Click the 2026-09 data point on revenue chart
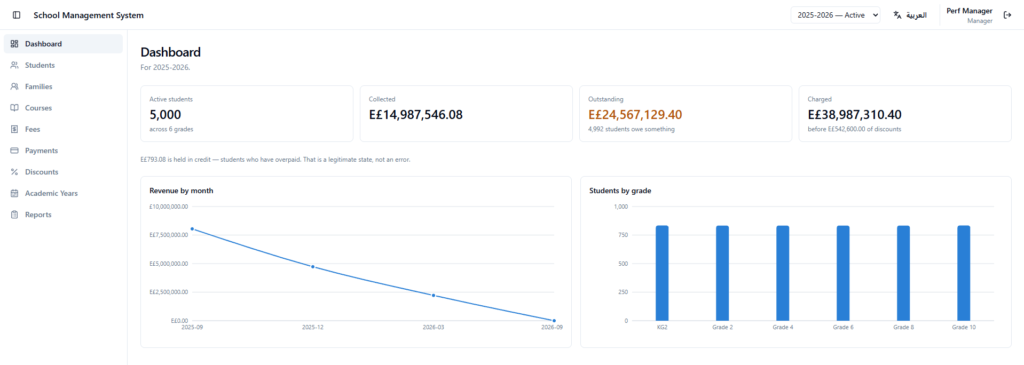1024x365 pixels. pos(554,321)
